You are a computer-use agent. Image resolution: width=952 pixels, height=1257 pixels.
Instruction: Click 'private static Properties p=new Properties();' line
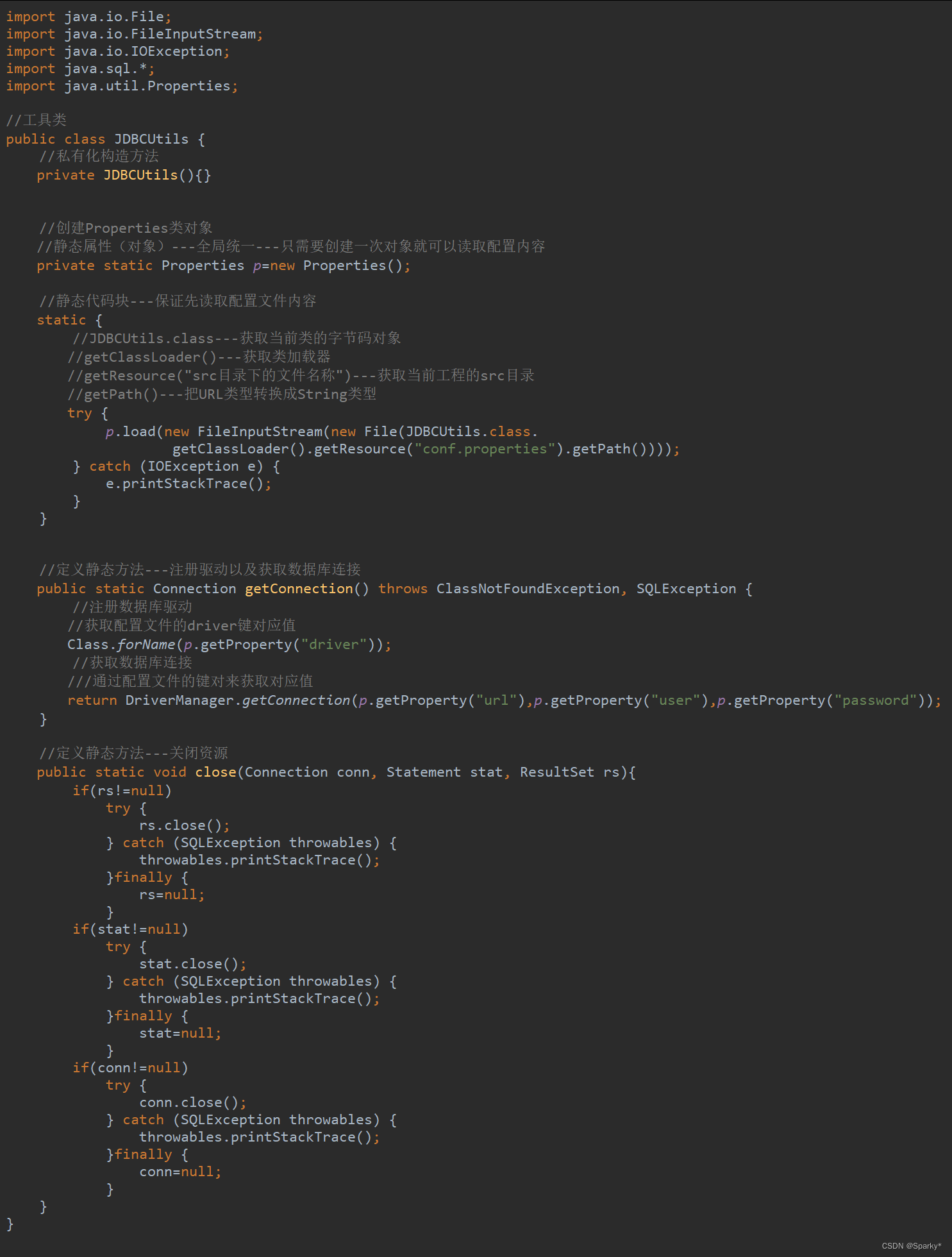coord(223,266)
